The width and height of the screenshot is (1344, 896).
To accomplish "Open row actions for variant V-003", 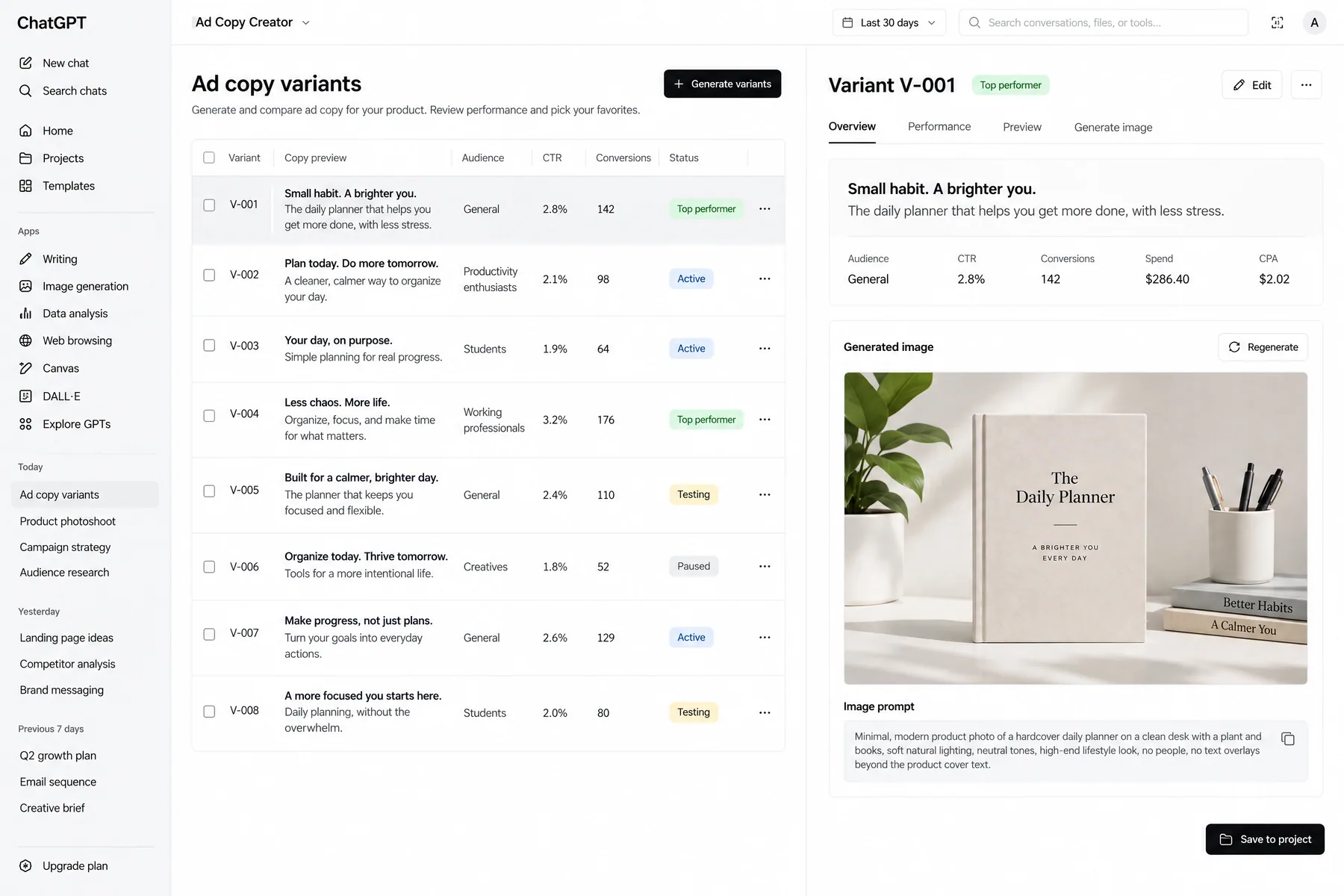I will click(765, 349).
